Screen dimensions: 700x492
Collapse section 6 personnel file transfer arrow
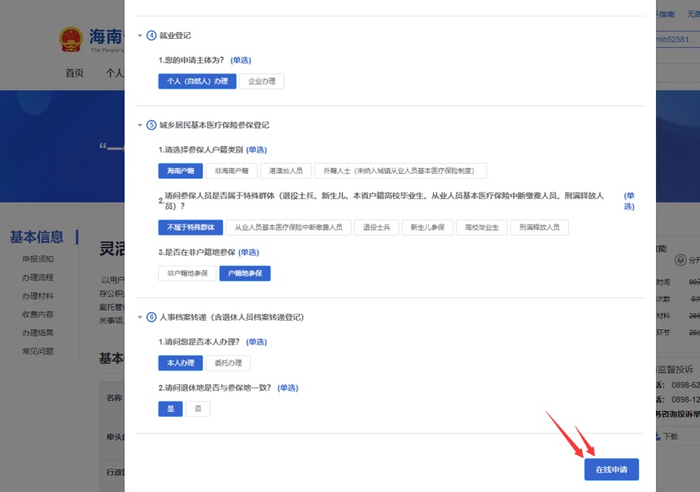pyautogui.click(x=140, y=317)
